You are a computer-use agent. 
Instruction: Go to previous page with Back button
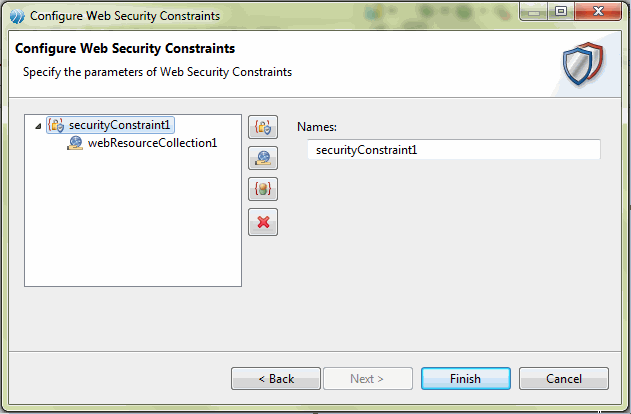pos(276,379)
